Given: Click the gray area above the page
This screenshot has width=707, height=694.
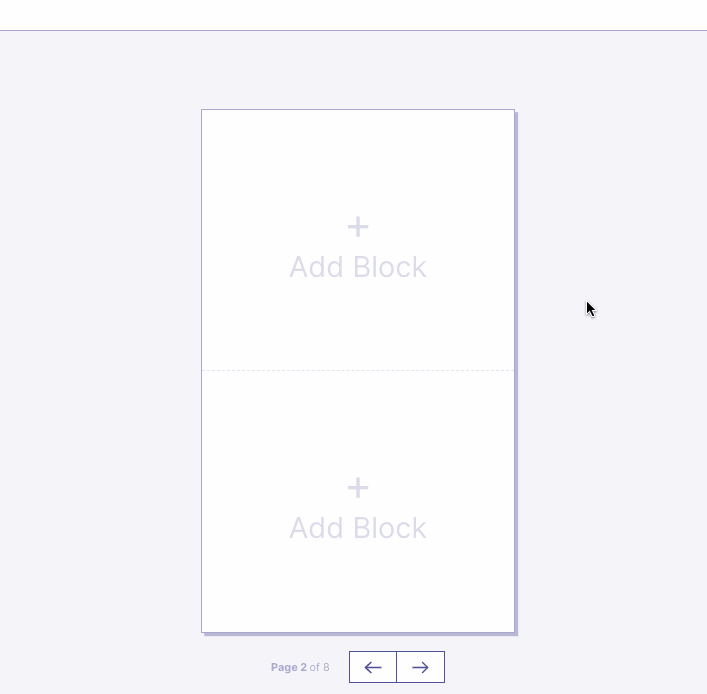Looking at the screenshot, I should [358, 70].
